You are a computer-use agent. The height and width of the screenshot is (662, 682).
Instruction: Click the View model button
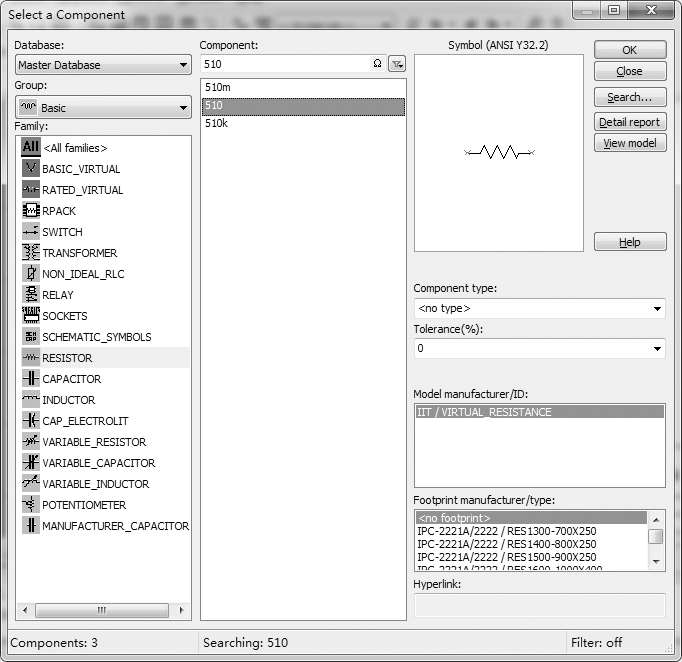point(629,143)
